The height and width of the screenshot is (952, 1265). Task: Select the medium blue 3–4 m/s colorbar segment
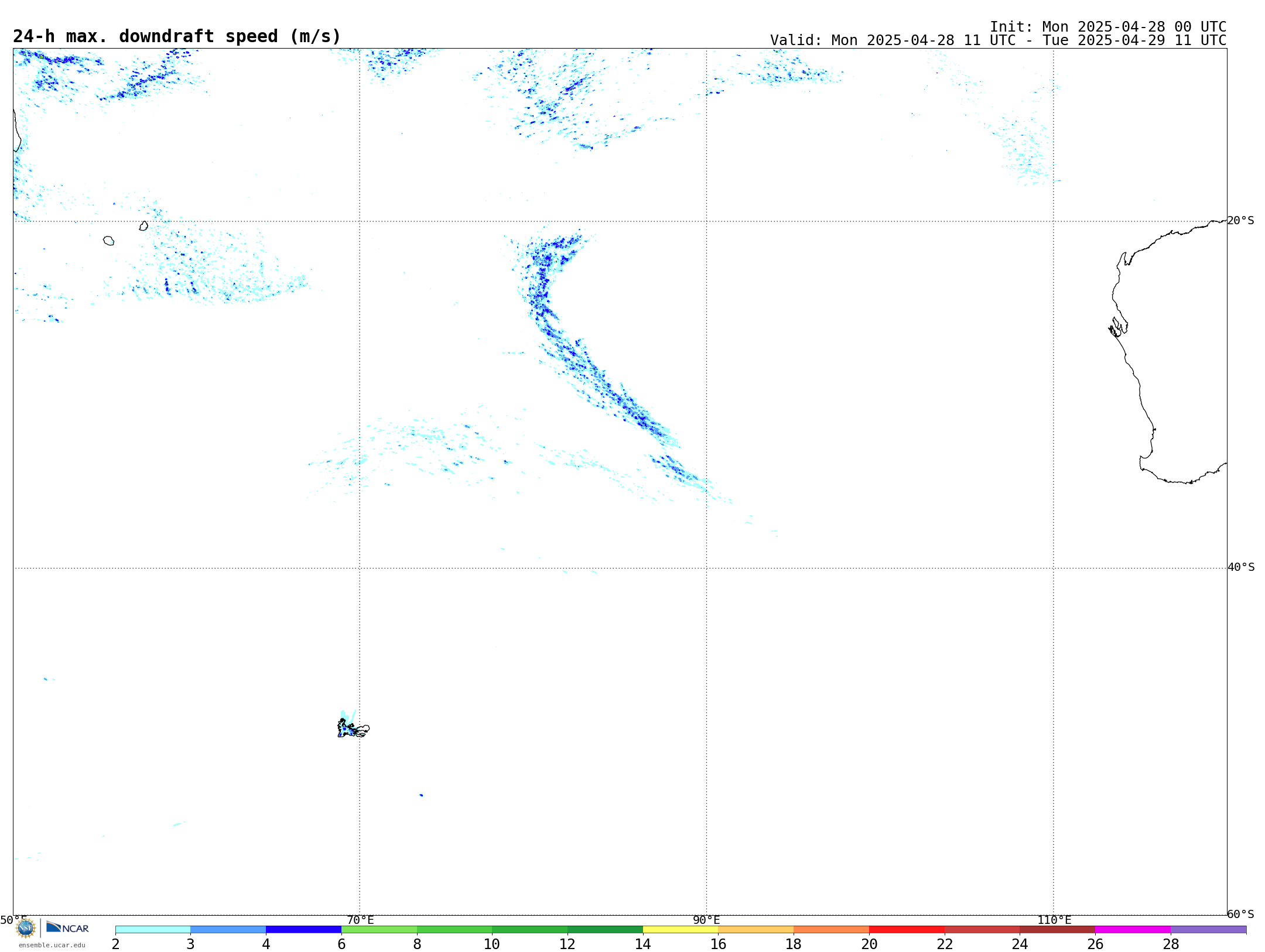[x=228, y=929]
